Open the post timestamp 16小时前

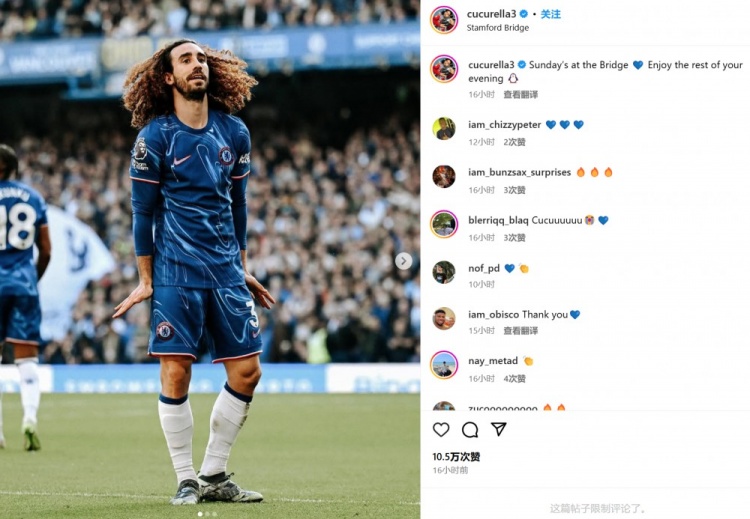[x=450, y=470]
